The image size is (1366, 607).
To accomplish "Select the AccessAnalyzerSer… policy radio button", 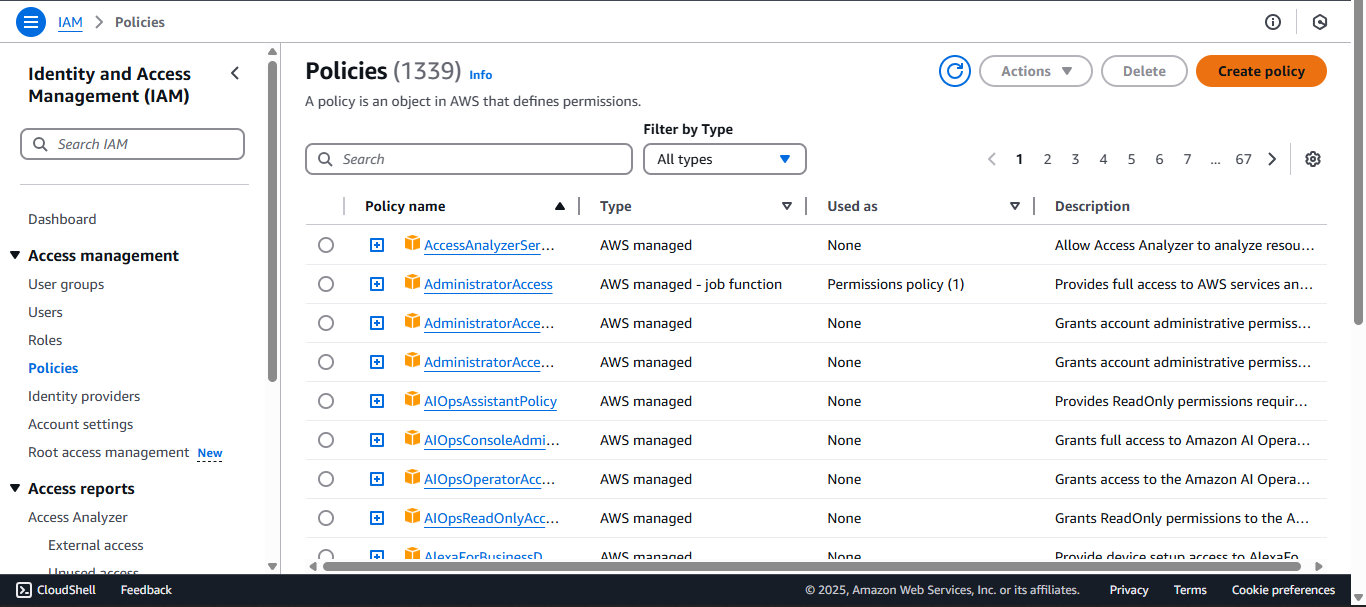I will (326, 245).
